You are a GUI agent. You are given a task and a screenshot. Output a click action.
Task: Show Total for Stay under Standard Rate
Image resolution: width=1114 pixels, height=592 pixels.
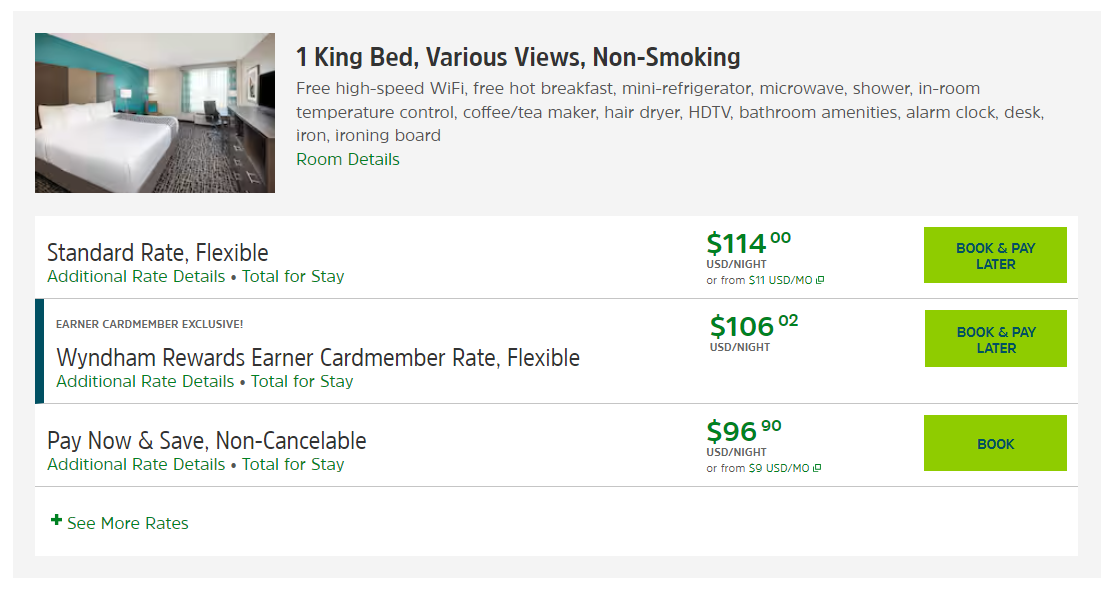pos(293,277)
